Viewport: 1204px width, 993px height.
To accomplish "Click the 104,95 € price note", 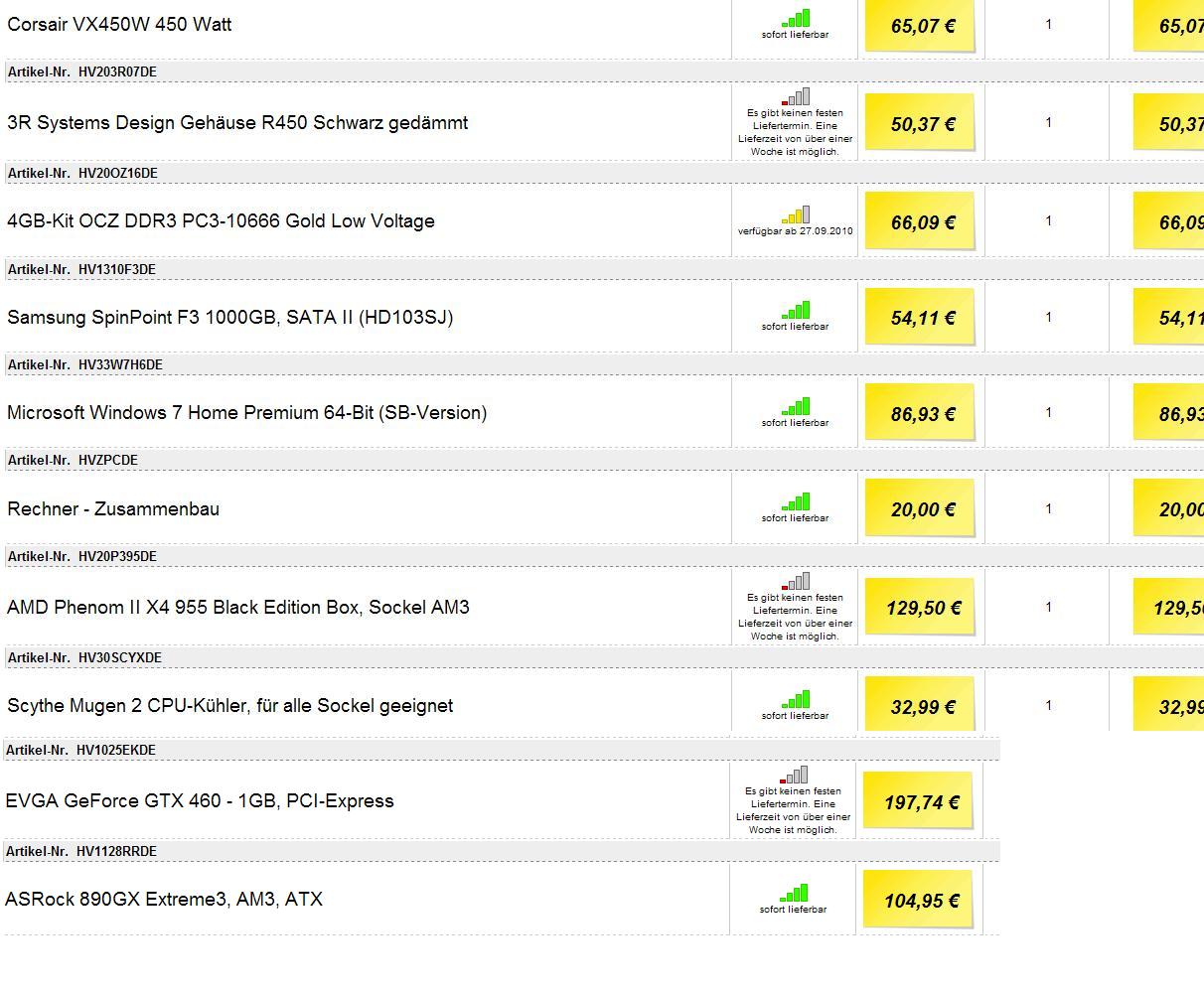I will [x=918, y=901].
